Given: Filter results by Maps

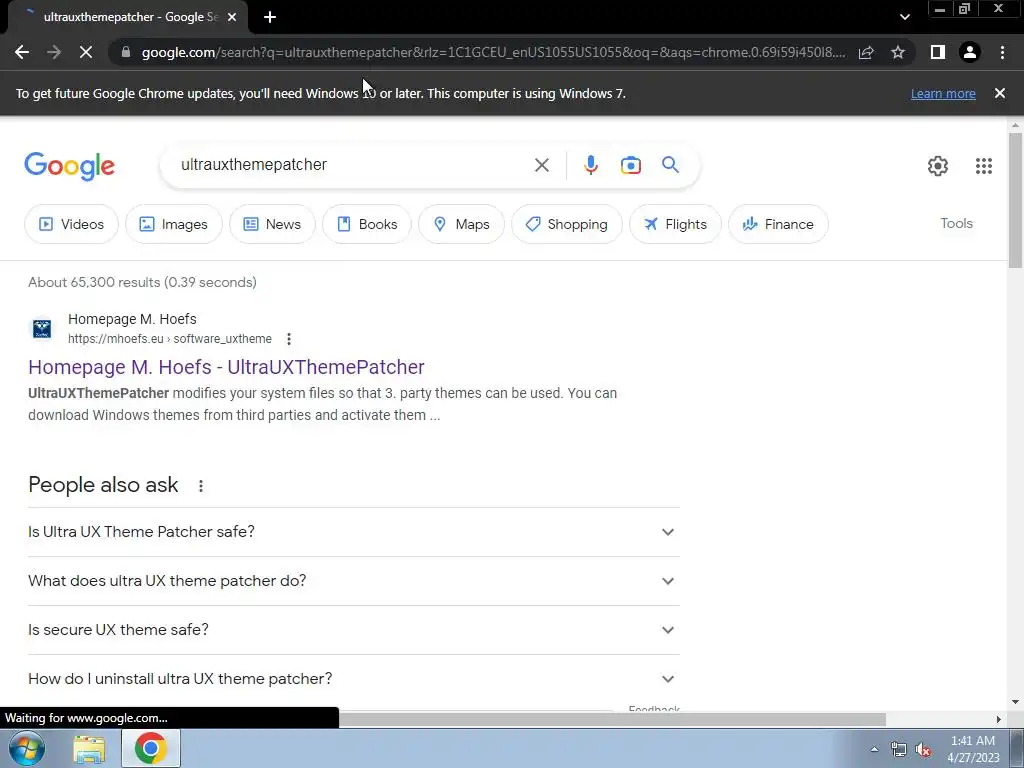Looking at the screenshot, I should 461,224.
